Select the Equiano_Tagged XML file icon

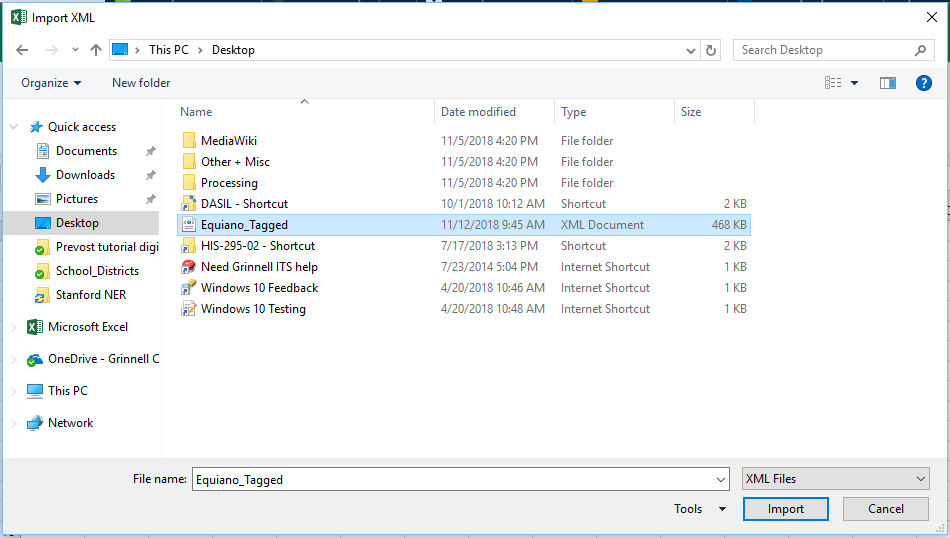(x=189, y=225)
